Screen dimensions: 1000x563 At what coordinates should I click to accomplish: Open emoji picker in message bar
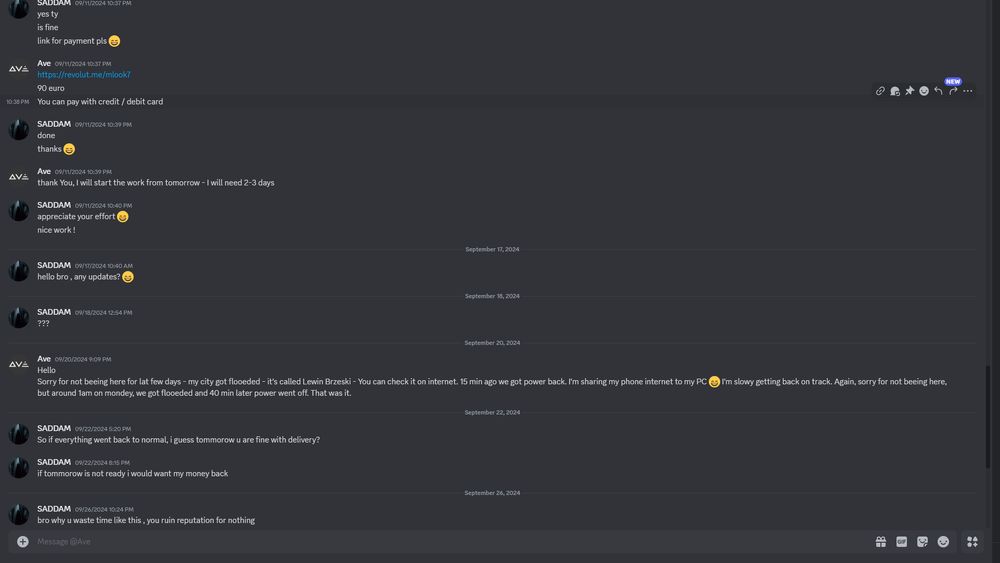click(x=943, y=542)
